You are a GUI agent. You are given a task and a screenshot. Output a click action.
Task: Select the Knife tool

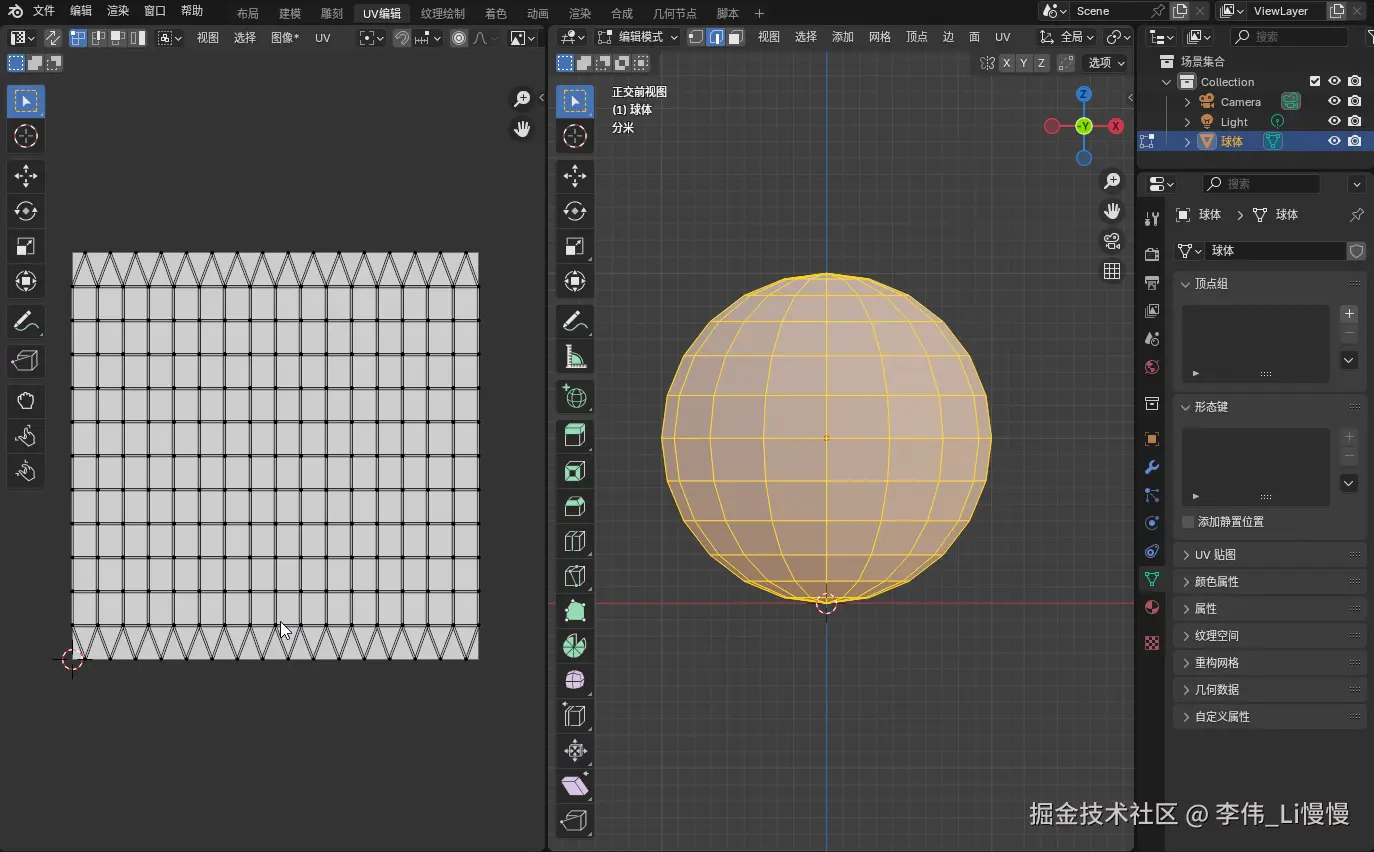[x=575, y=576]
